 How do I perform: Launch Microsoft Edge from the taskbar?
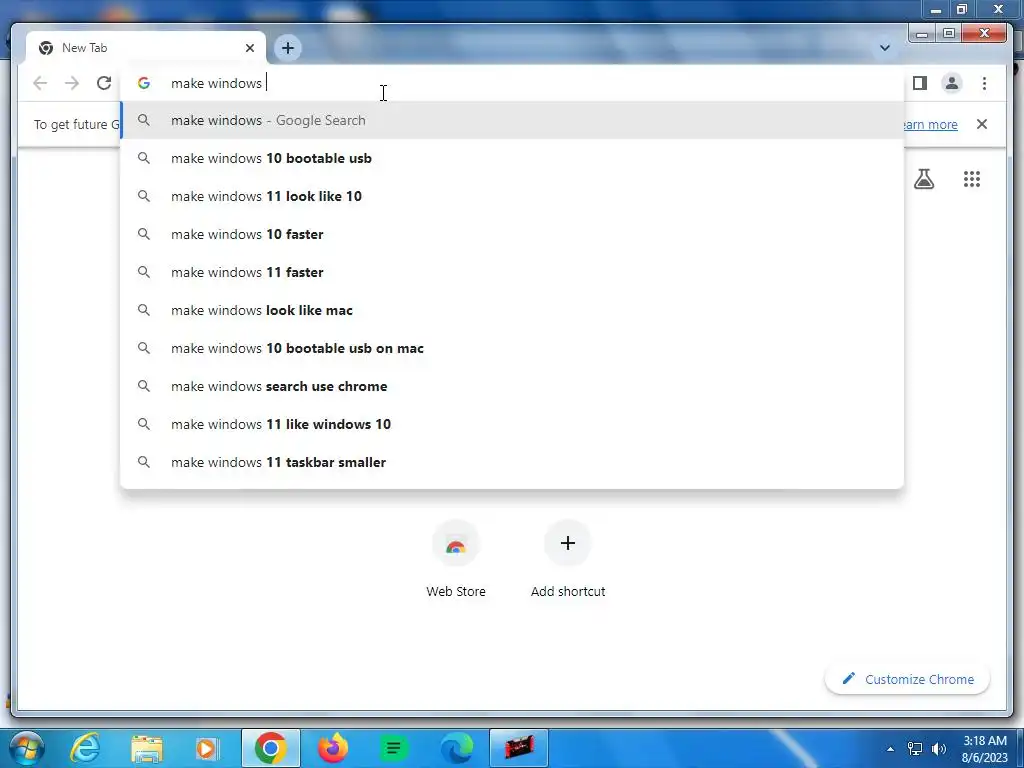pos(456,748)
